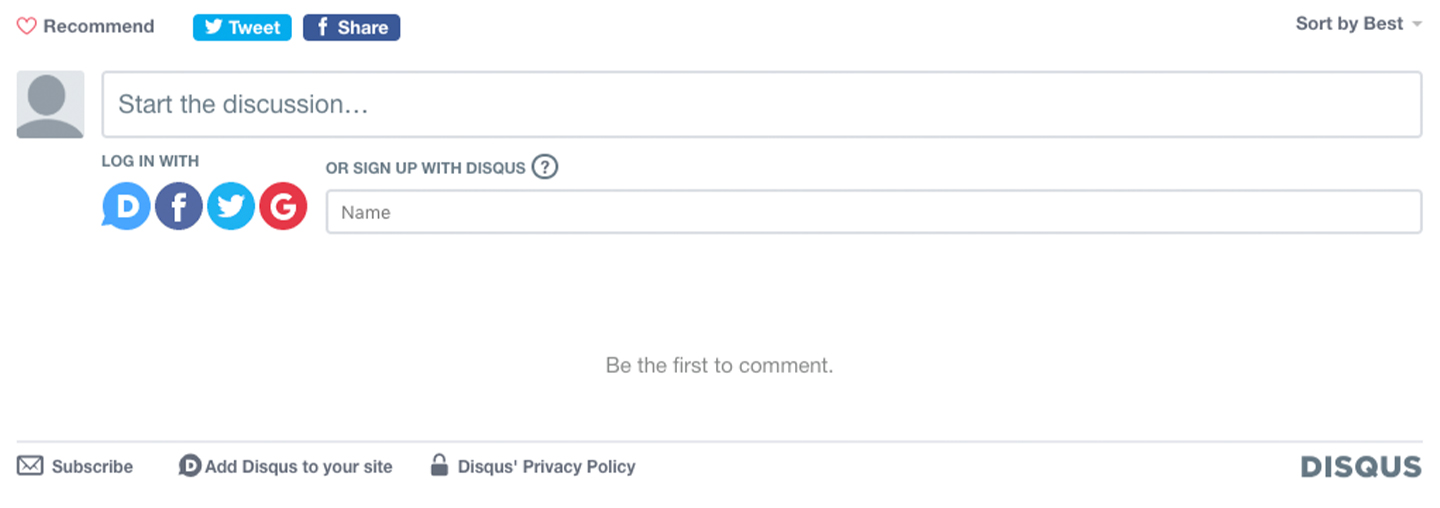This screenshot has height=508, width=1440.
Task: Log in with the Google icon
Action: pyautogui.click(x=283, y=207)
